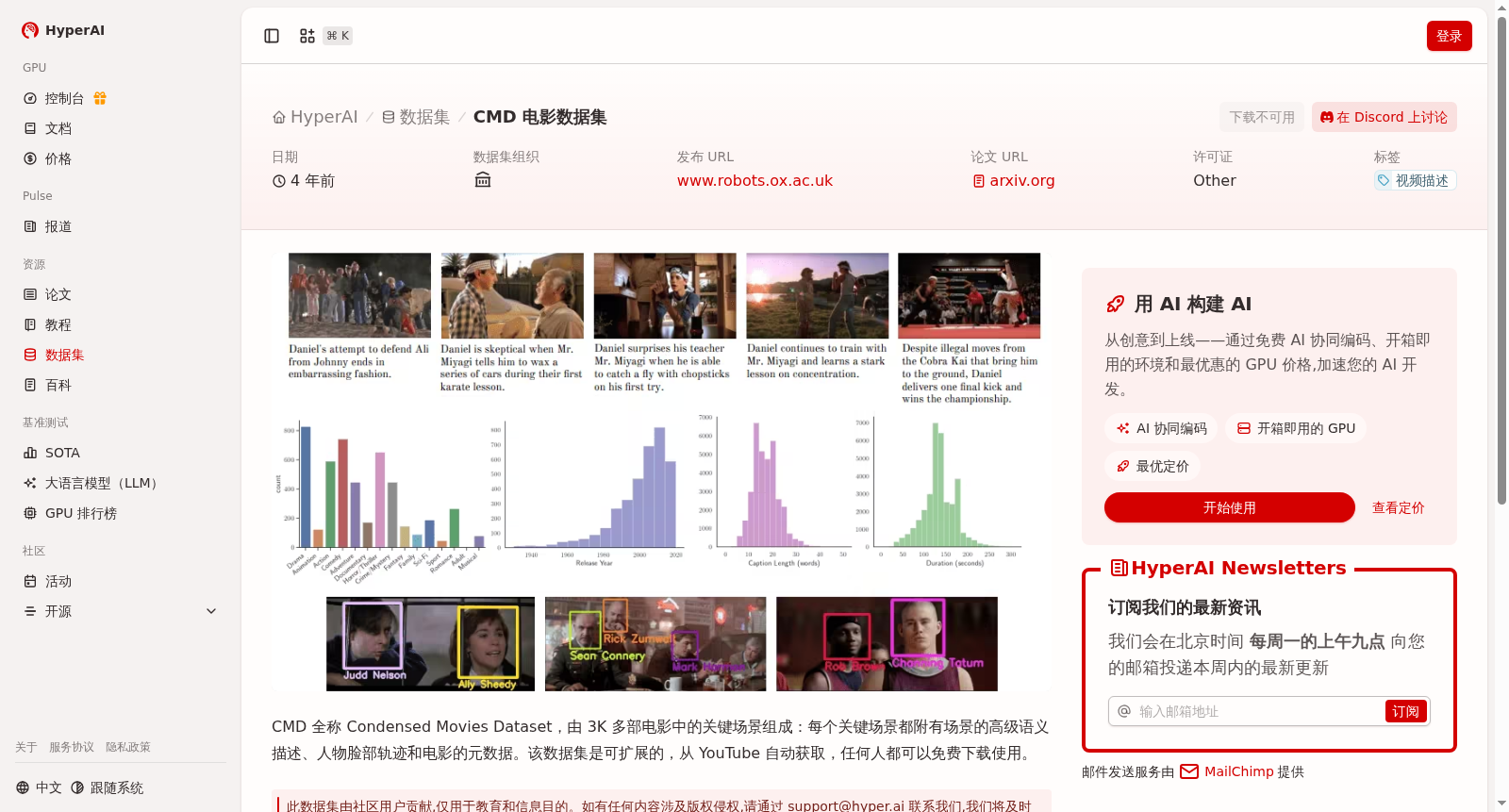Click the 最优定价 chip
This screenshot has height=812, width=1509.
tap(1152, 466)
